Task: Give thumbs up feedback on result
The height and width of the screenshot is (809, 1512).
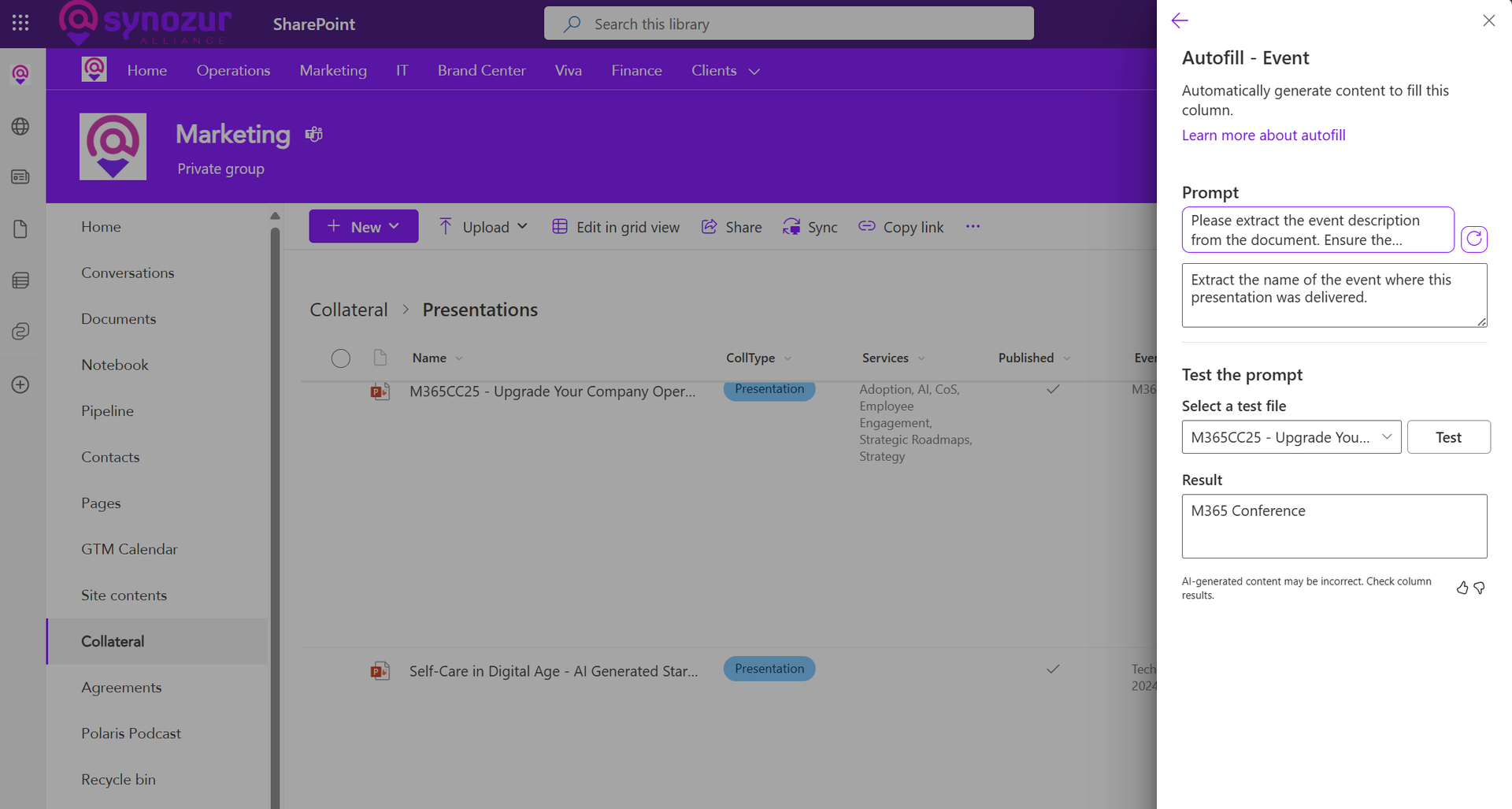Action: tap(1462, 588)
